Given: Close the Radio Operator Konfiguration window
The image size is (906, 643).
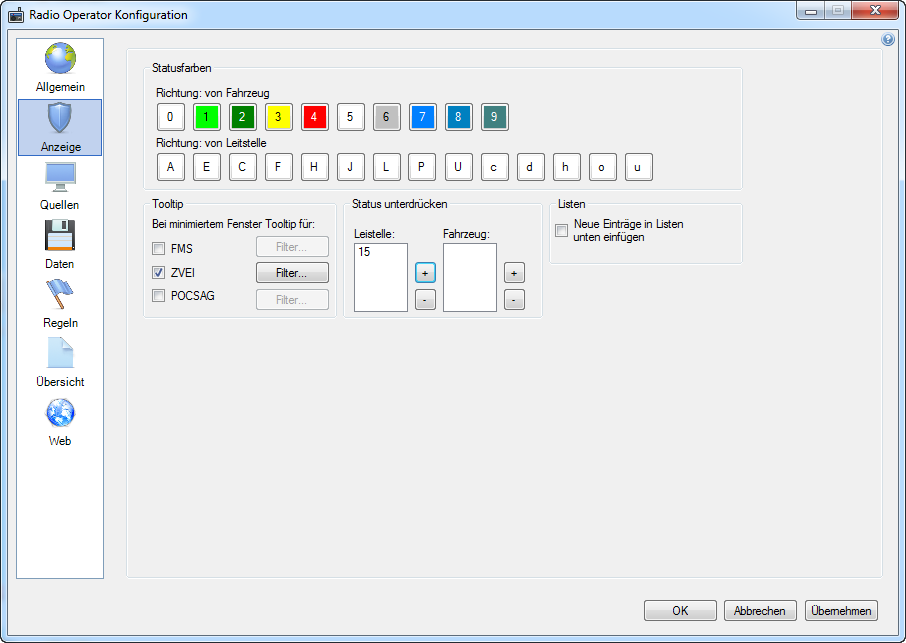Looking at the screenshot, I should (x=875, y=10).
